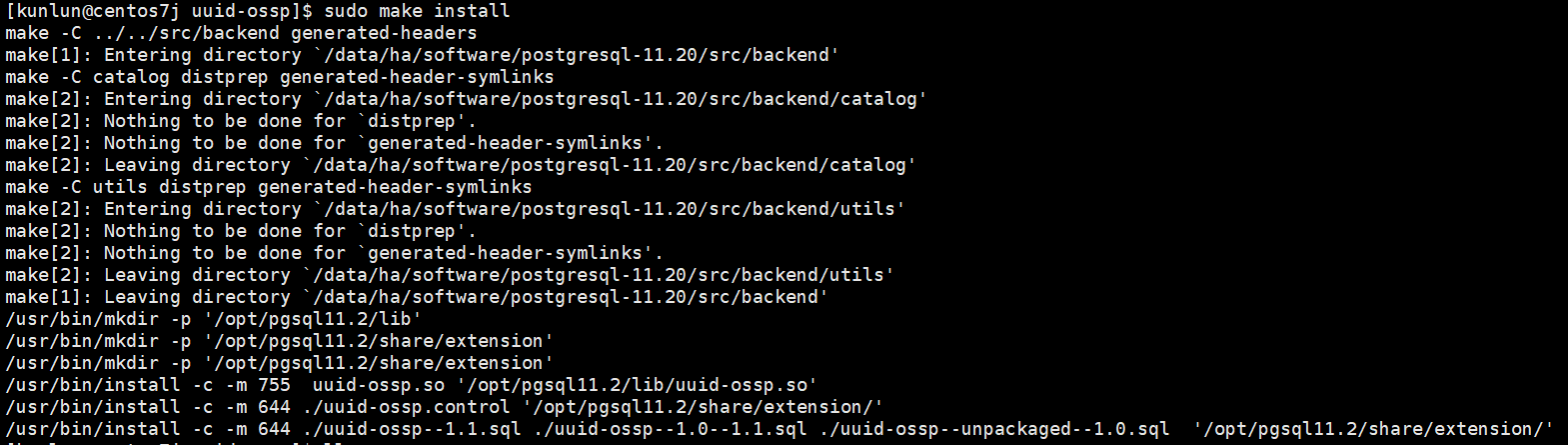Click the mkdir -p '/opt/pgsql11.2/lib' line
The height and width of the screenshot is (445, 1568).
coord(213,319)
